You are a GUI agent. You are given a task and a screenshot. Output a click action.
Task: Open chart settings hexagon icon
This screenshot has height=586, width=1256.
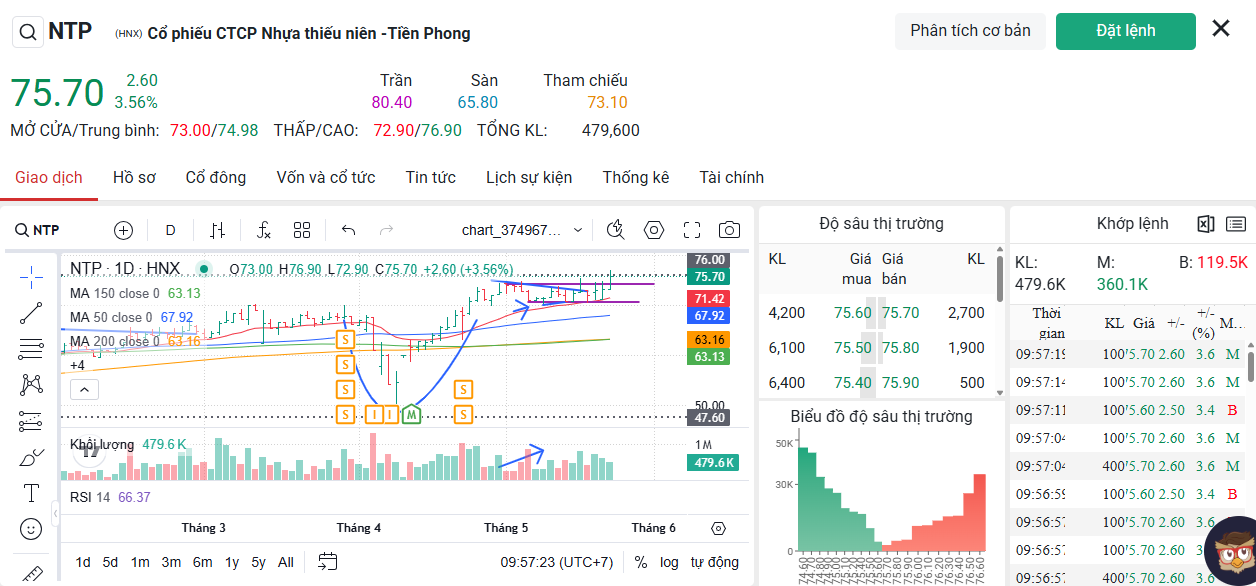click(x=654, y=230)
